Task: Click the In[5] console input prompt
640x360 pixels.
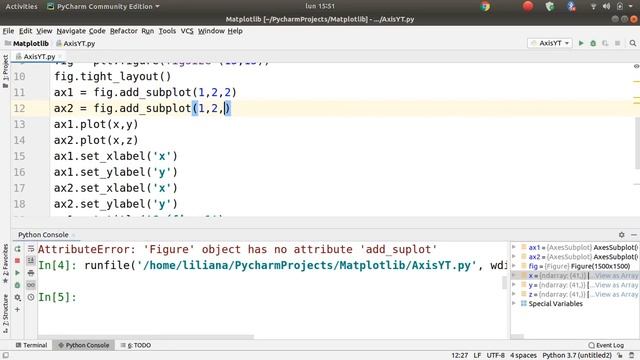Action: click(x=57, y=297)
